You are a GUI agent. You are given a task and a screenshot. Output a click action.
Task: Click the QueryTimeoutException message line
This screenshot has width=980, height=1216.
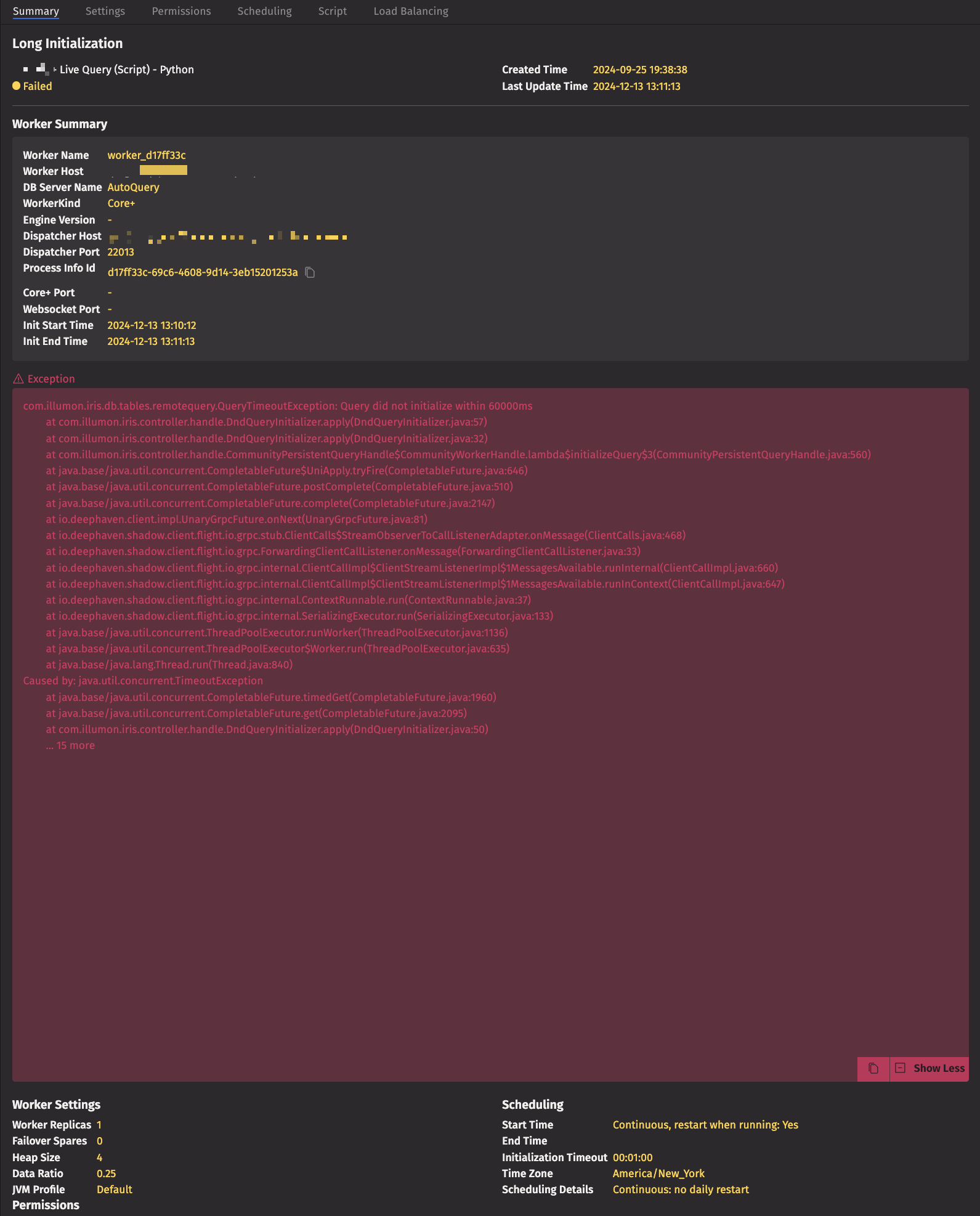(278, 406)
